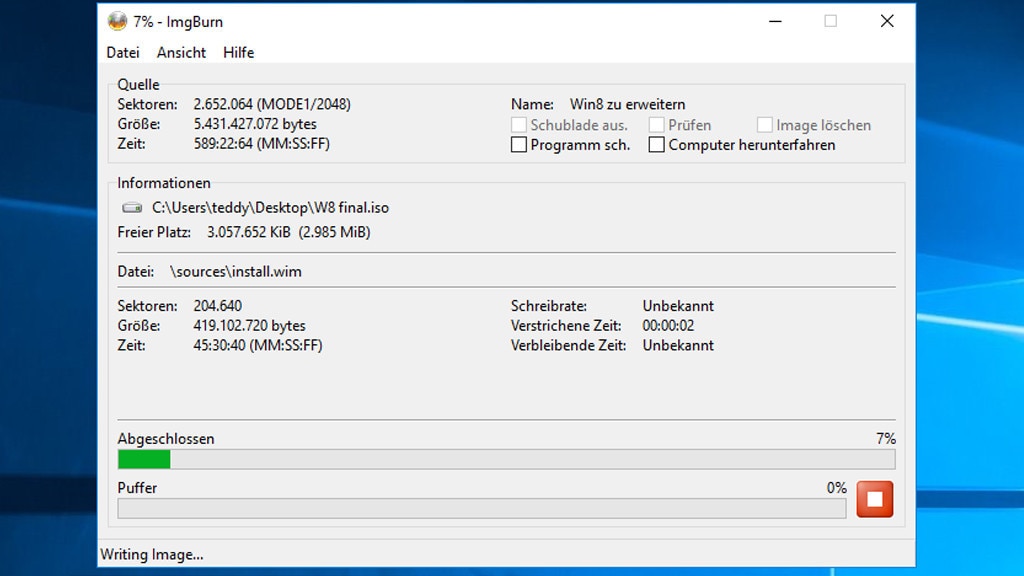Screen dimensions: 1024x576
Task: Open the Datei menu
Action: click(x=123, y=52)
